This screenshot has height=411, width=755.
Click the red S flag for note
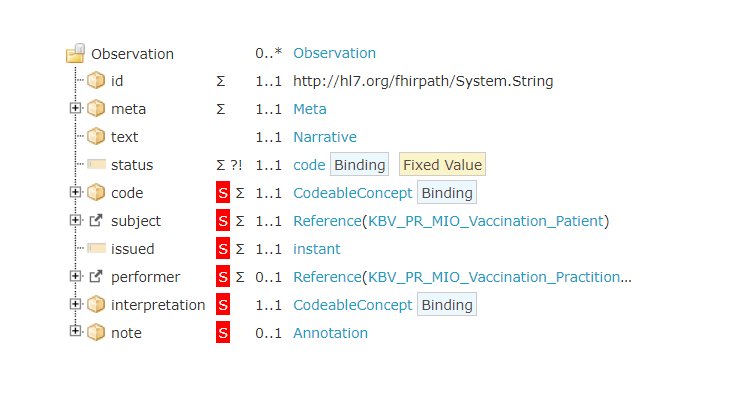pos(223,333)
